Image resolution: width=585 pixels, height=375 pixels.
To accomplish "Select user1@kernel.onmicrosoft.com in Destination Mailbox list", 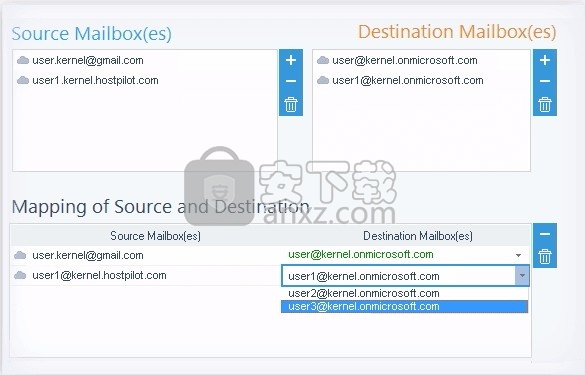I will tap(408, 80).
